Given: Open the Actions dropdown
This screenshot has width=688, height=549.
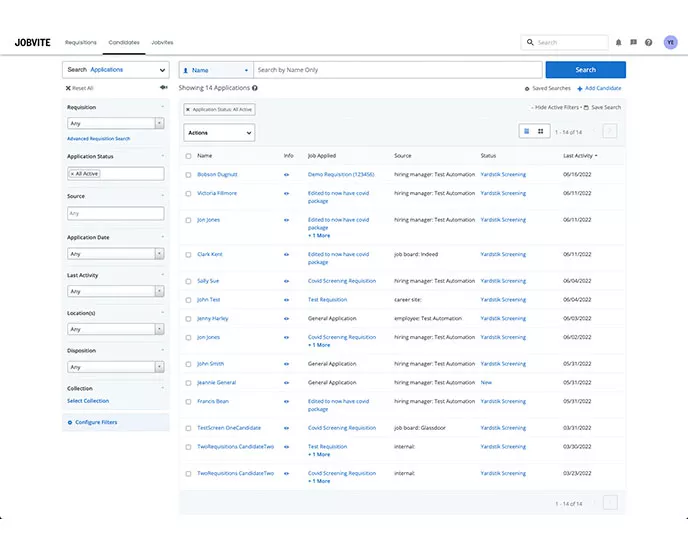Looking at the screenshot, I should tap(219, 132).
